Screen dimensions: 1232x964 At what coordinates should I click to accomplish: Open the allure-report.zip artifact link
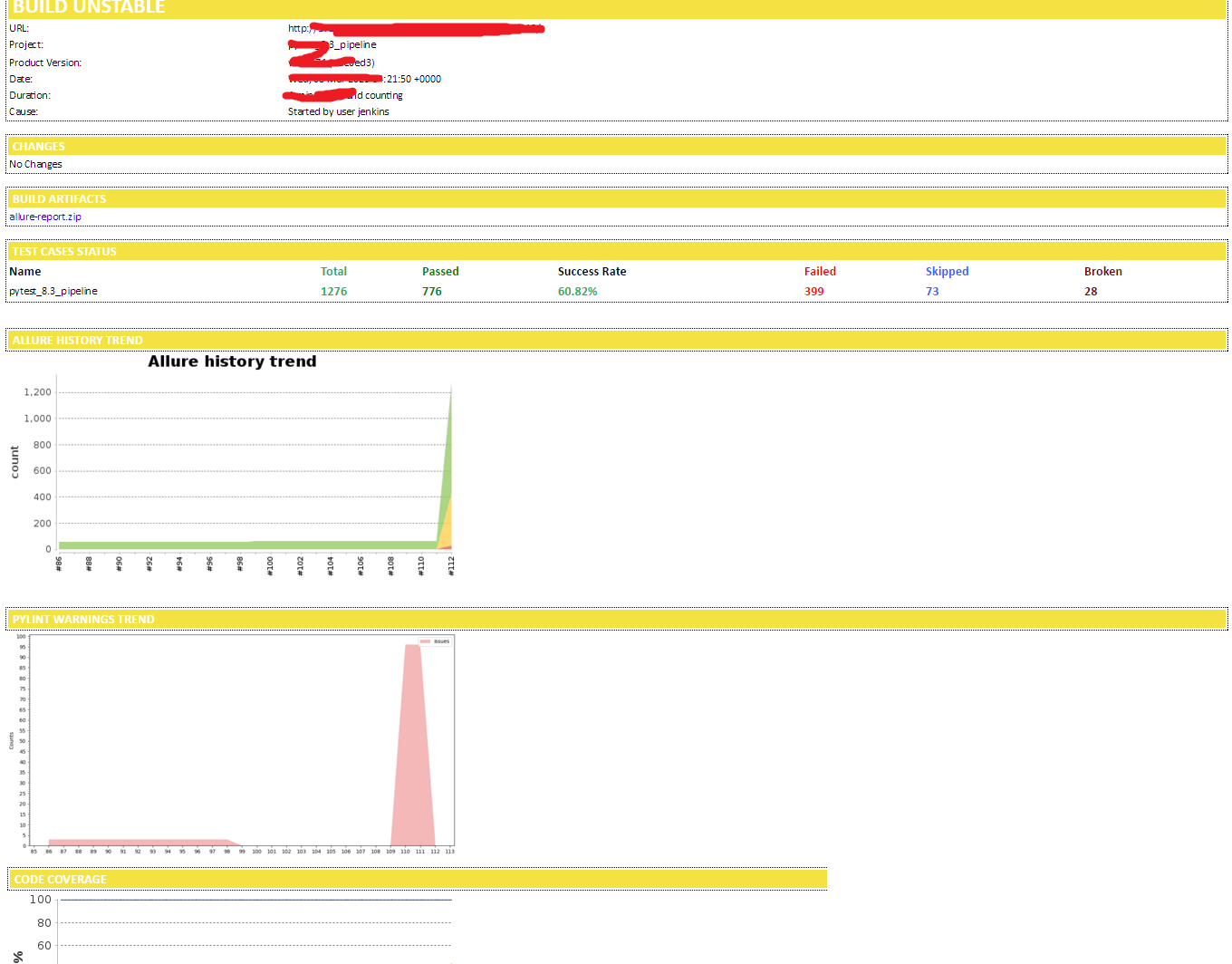[x=45, y=217]
